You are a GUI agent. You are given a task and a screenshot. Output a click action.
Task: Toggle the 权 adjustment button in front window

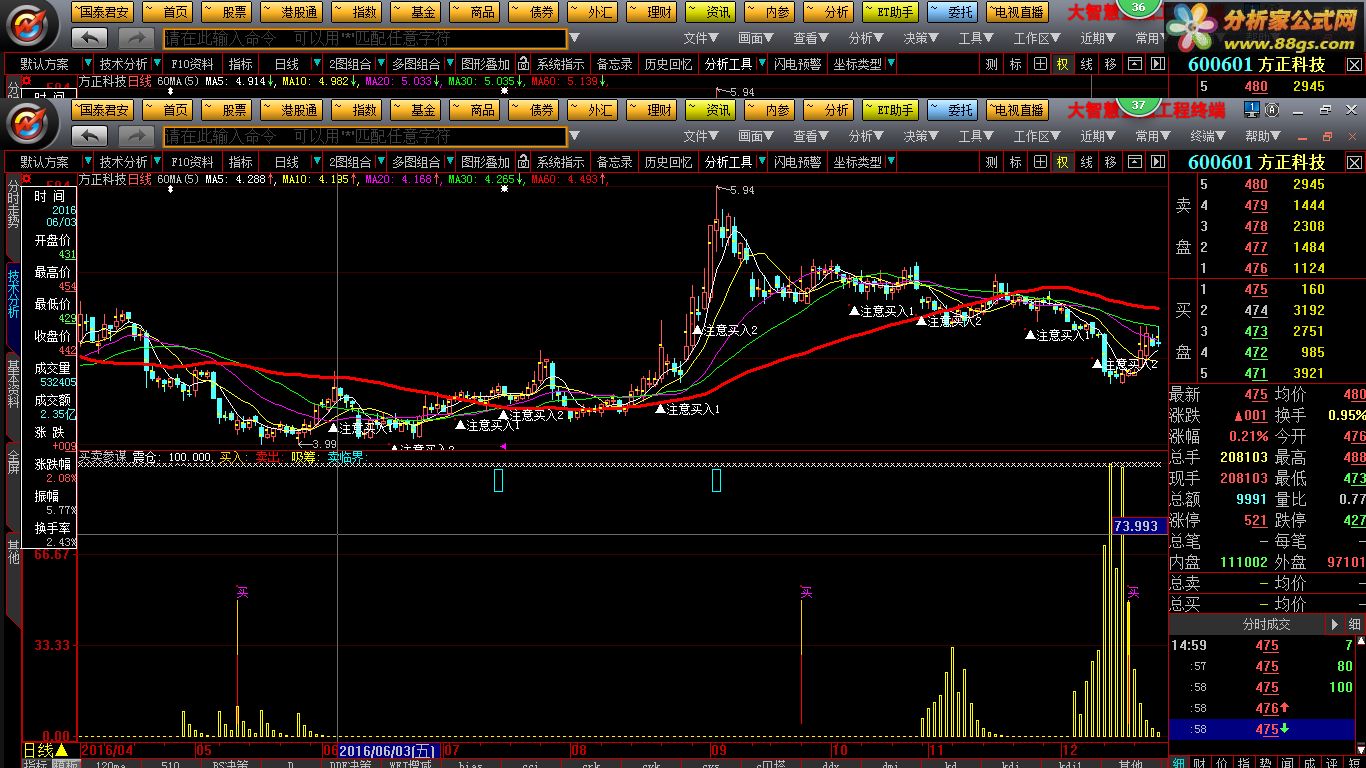pyautogui.click(x=1062, y=161)
